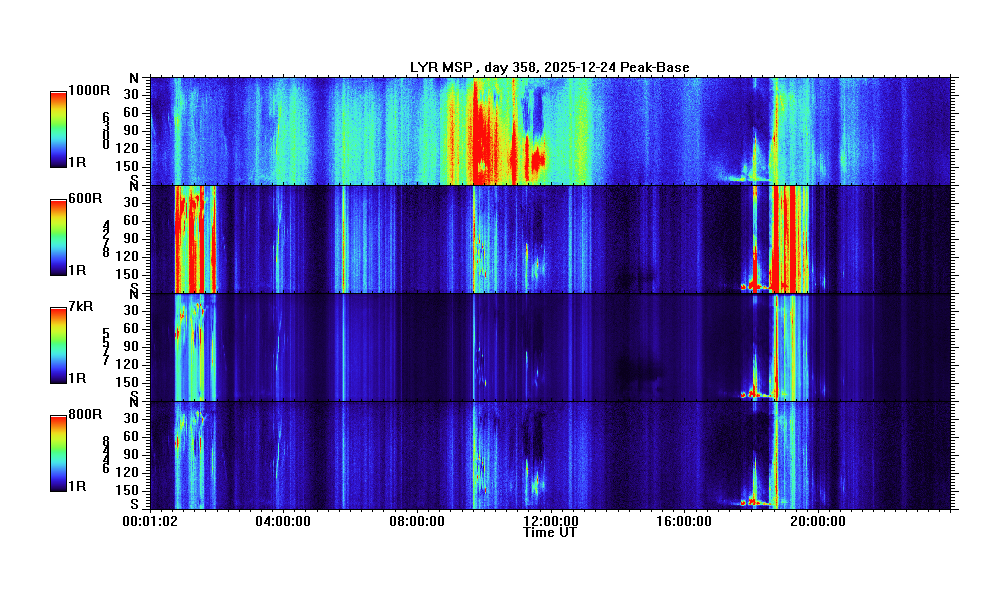Screen dimensions: 1000x600
Task: Click the 600R color scale label
Action: pyautogui.click(x=87, y=199)
